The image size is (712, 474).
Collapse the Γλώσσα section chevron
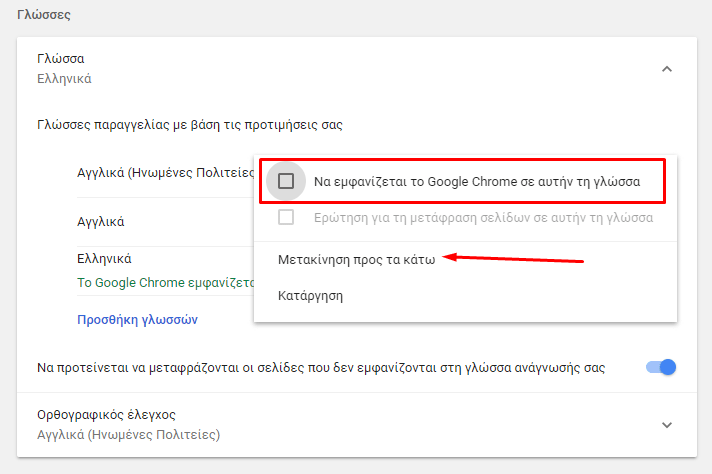(667, 69)
